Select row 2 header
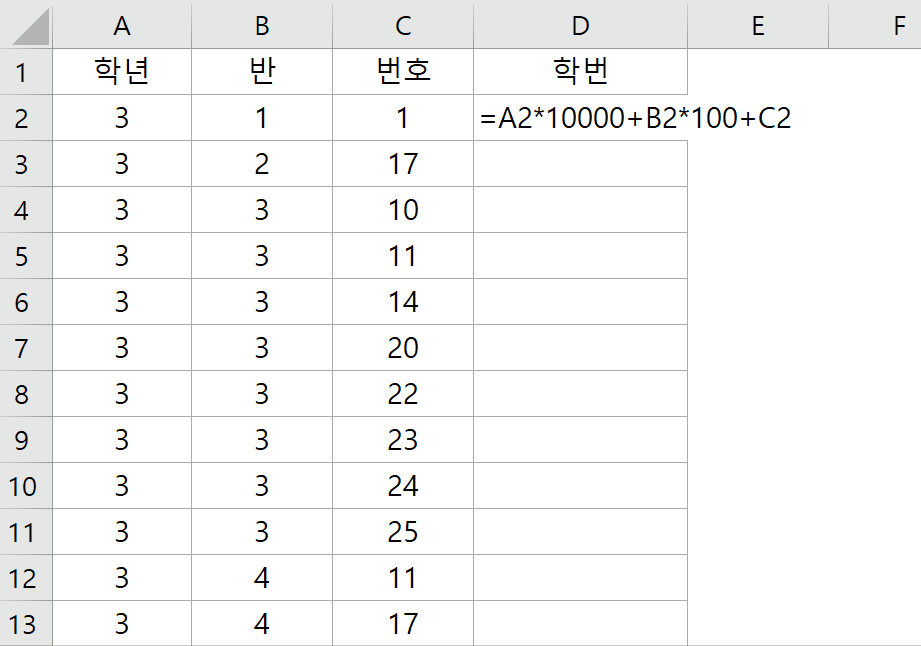921x646 pixels. tap(26, 118)
